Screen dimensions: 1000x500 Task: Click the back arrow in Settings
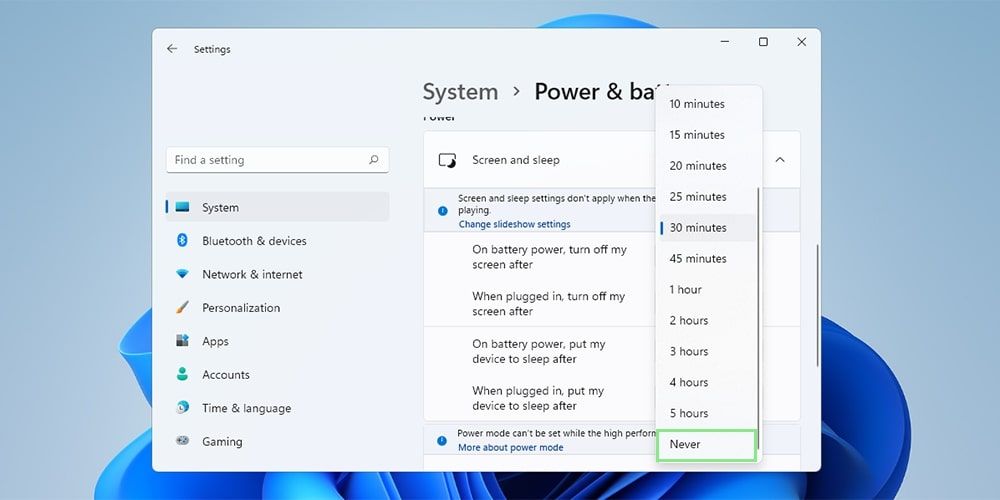[172, 48]
